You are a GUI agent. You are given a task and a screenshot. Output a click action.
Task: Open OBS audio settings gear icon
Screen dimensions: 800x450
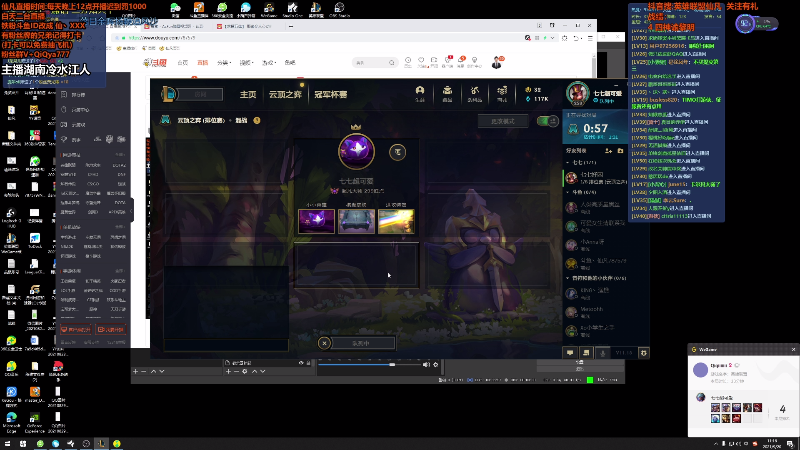tap(435, 364)
